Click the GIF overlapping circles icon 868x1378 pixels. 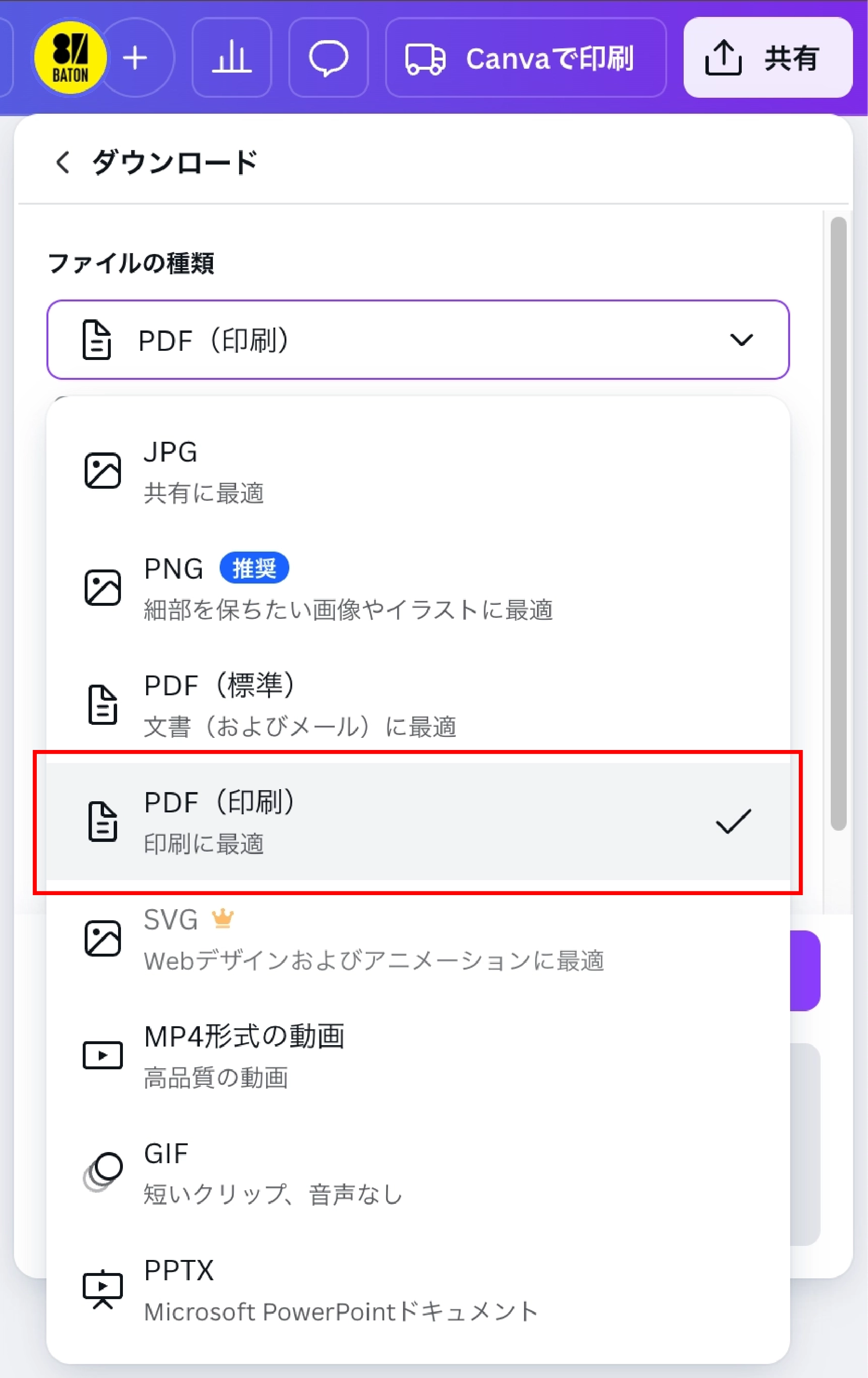coord(103,1172)
